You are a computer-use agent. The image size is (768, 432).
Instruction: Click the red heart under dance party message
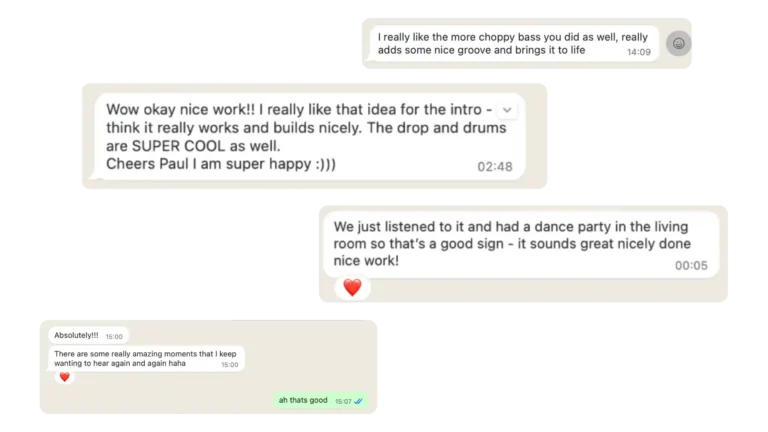pyautogui.click(x=352, y=288)
